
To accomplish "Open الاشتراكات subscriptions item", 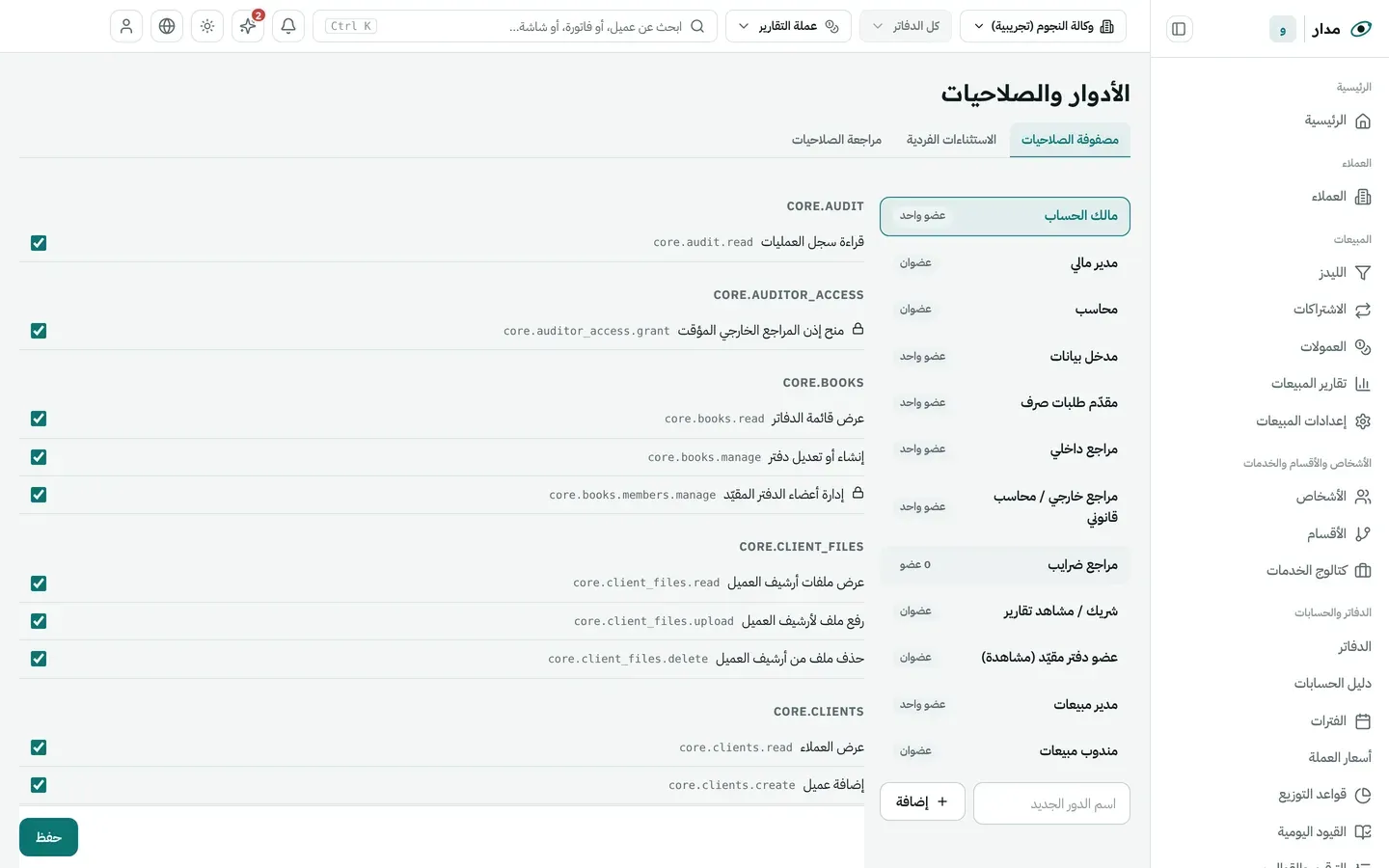I will [x=1332, y=310].
